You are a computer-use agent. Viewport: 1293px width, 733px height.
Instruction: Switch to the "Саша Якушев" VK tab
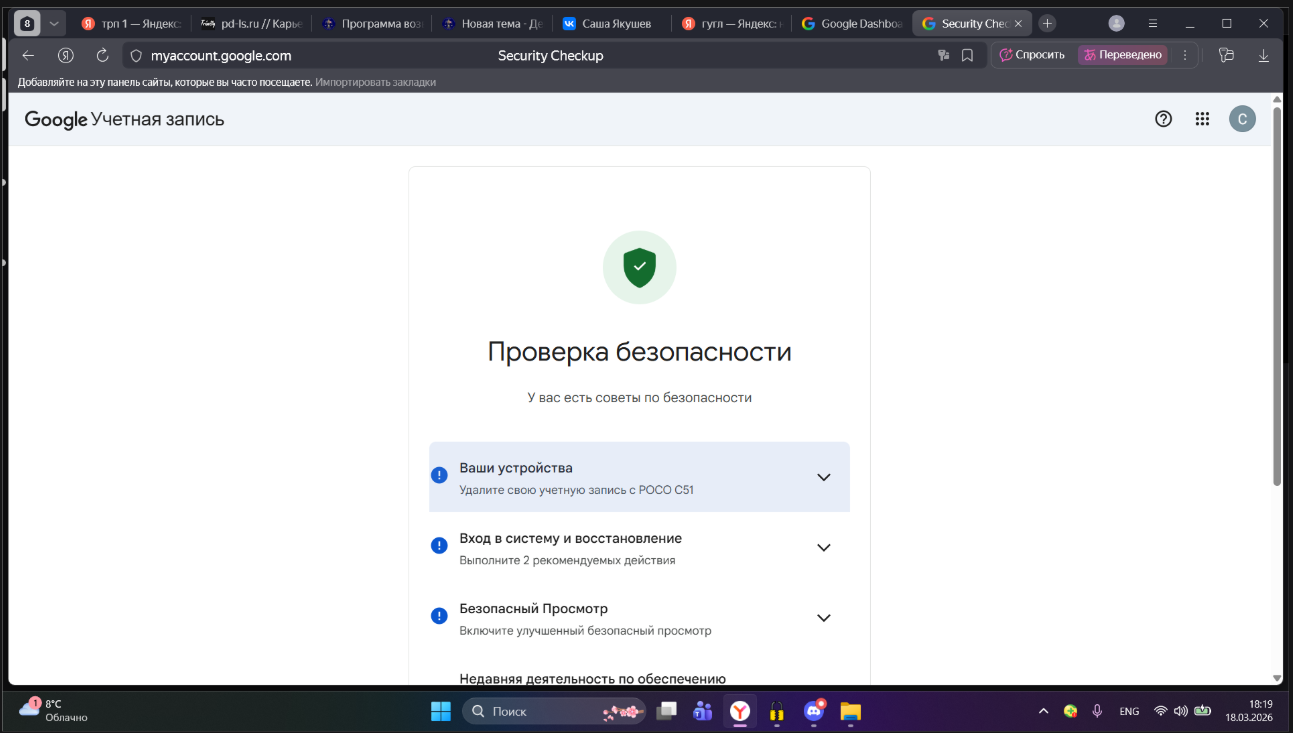pyautogui.click(x=610, y=23)
